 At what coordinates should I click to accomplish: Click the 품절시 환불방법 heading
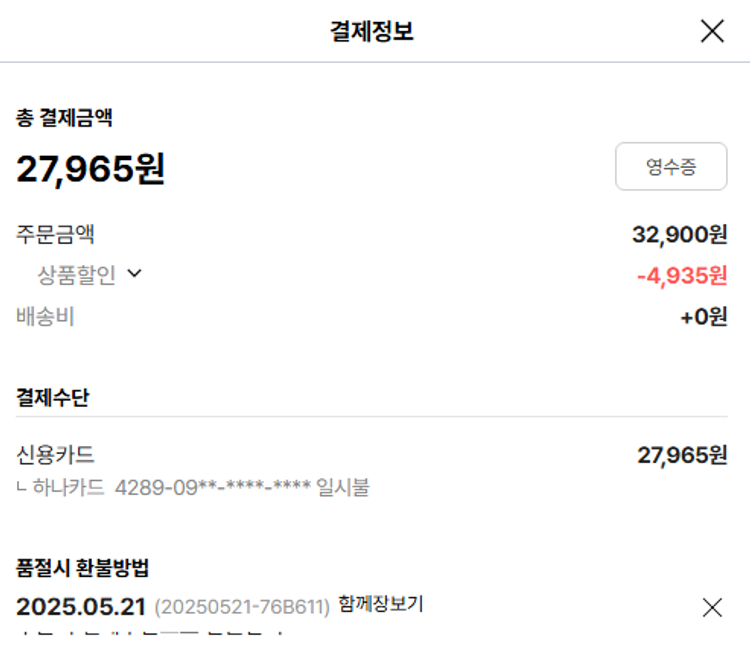(x=83, y=568)
